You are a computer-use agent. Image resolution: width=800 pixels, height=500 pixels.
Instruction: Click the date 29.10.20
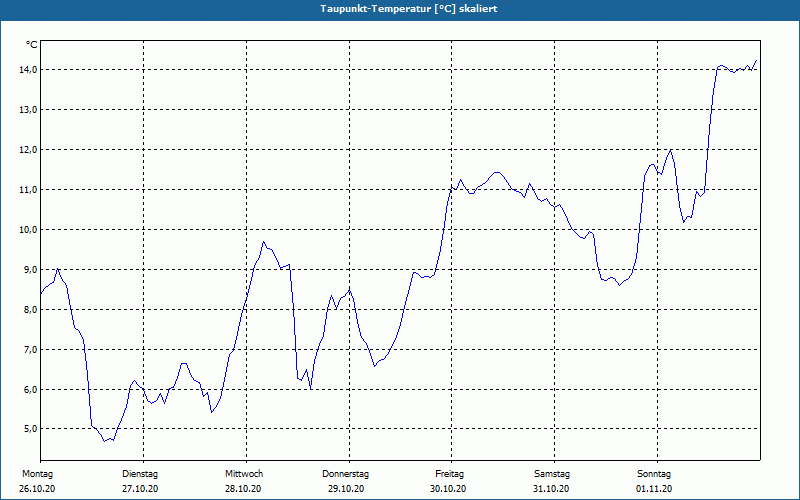346,489
